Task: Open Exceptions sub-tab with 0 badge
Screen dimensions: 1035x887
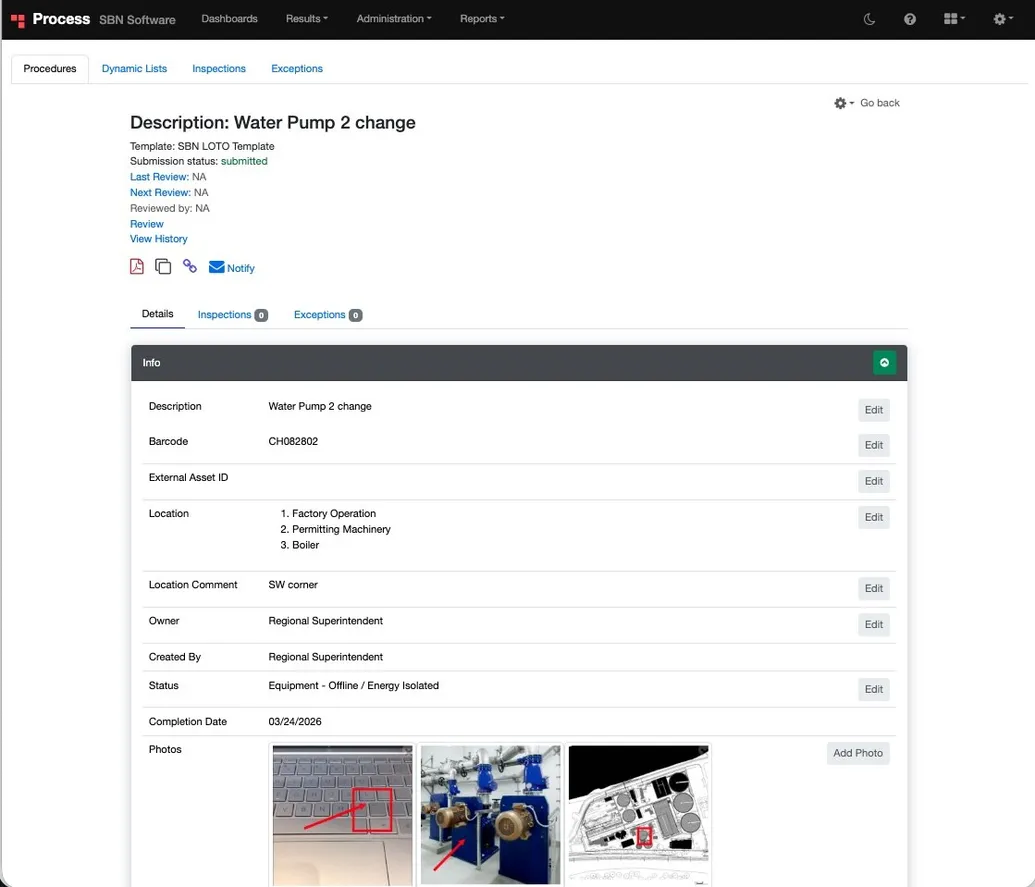Action: tap(327, 315)
